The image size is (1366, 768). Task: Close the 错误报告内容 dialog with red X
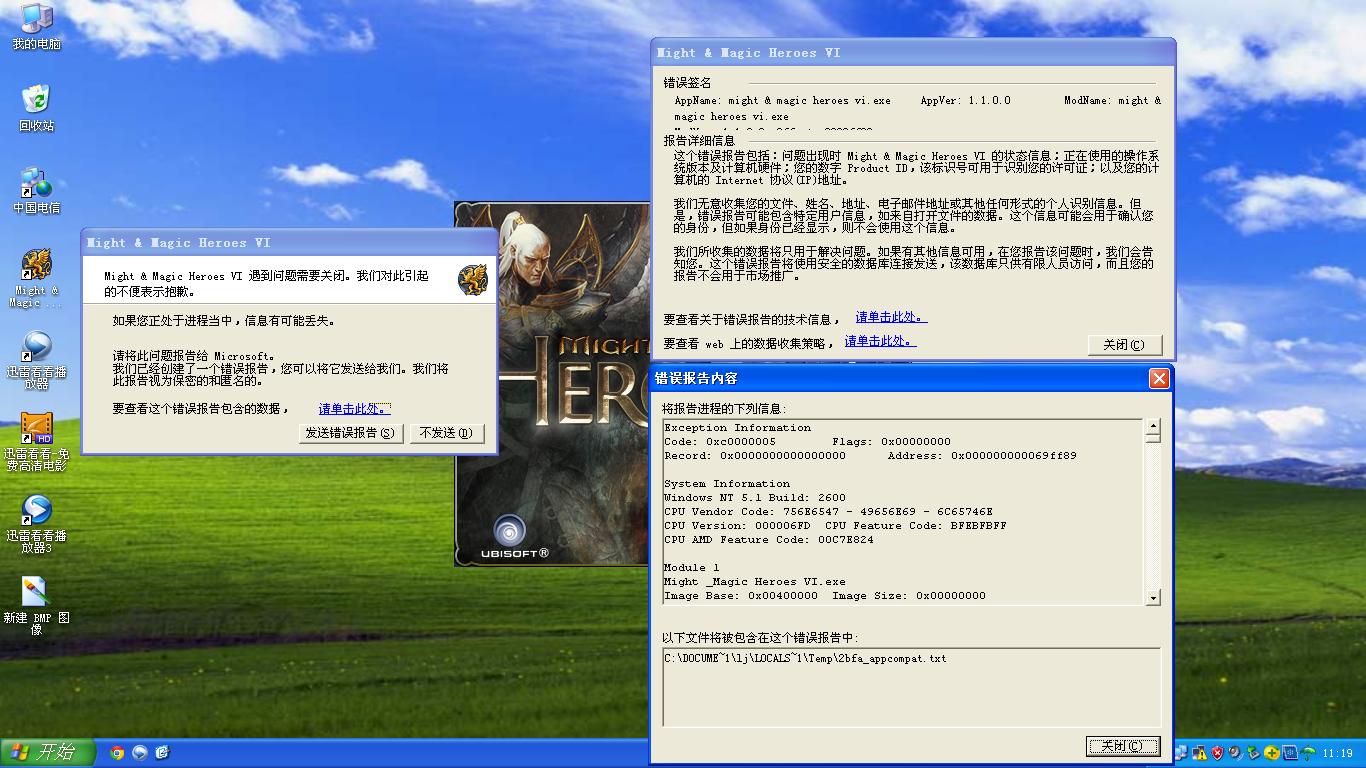point(1158,378)
